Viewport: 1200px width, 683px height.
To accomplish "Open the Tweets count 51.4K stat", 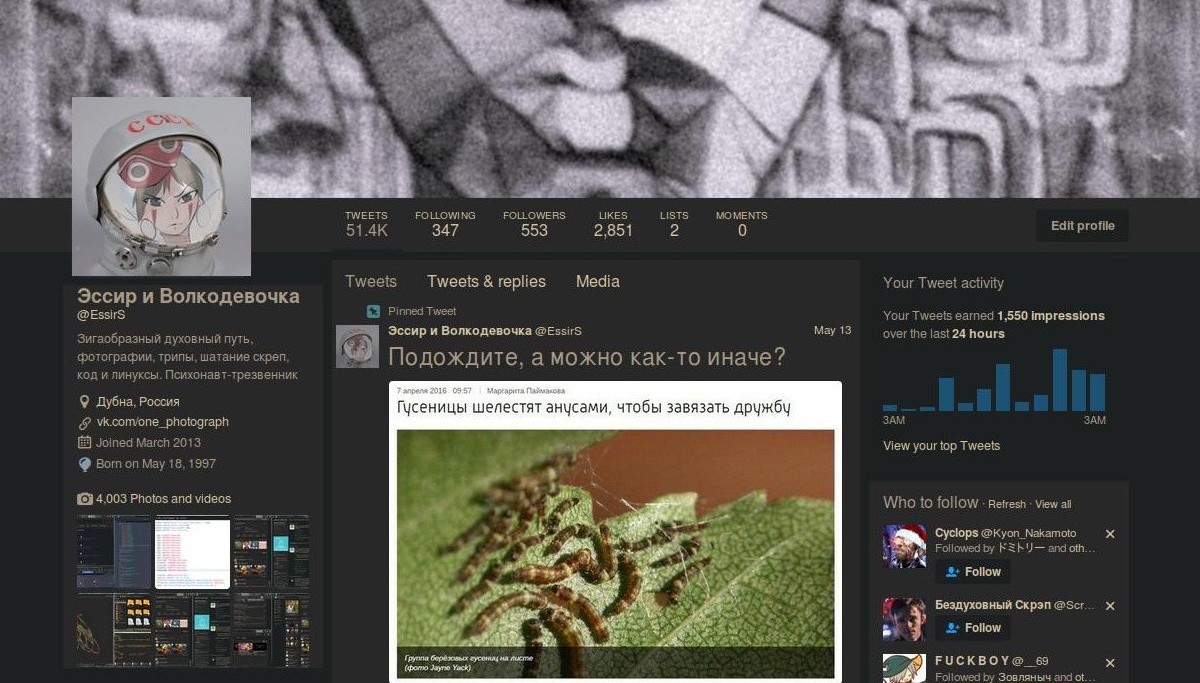I will 366,224.
